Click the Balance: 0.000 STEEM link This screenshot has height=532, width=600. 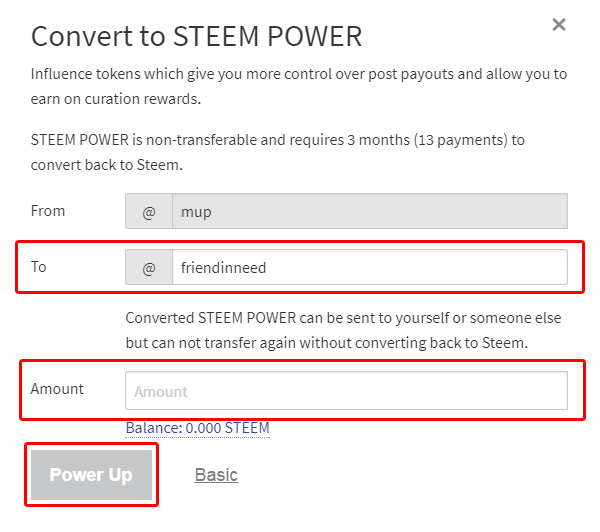coord(197,428)
